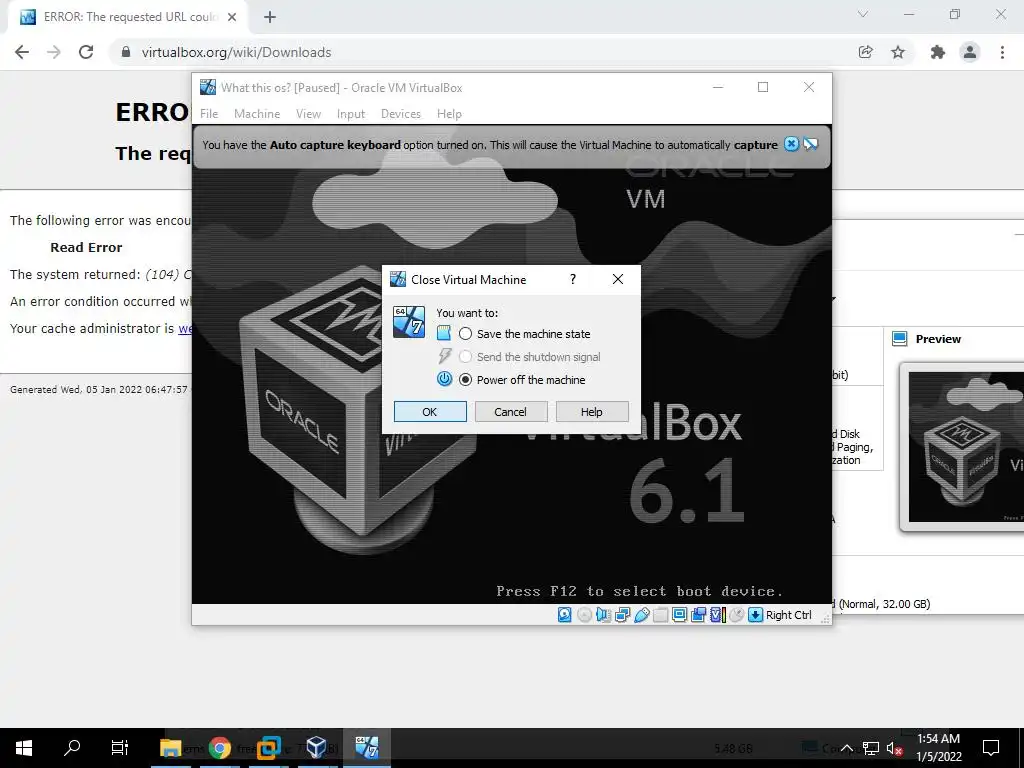Show hidden system tray icons

846,748
